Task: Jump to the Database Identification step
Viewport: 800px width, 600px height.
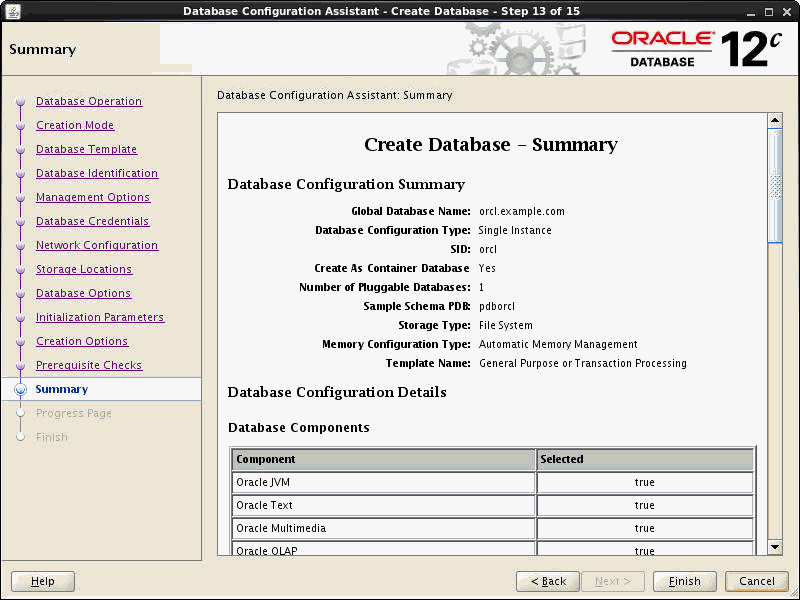Action: click(x=97, y=173)
